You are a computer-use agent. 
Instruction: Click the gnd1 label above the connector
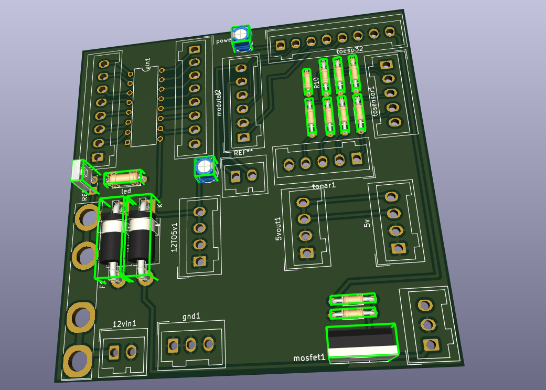[191, 316]
